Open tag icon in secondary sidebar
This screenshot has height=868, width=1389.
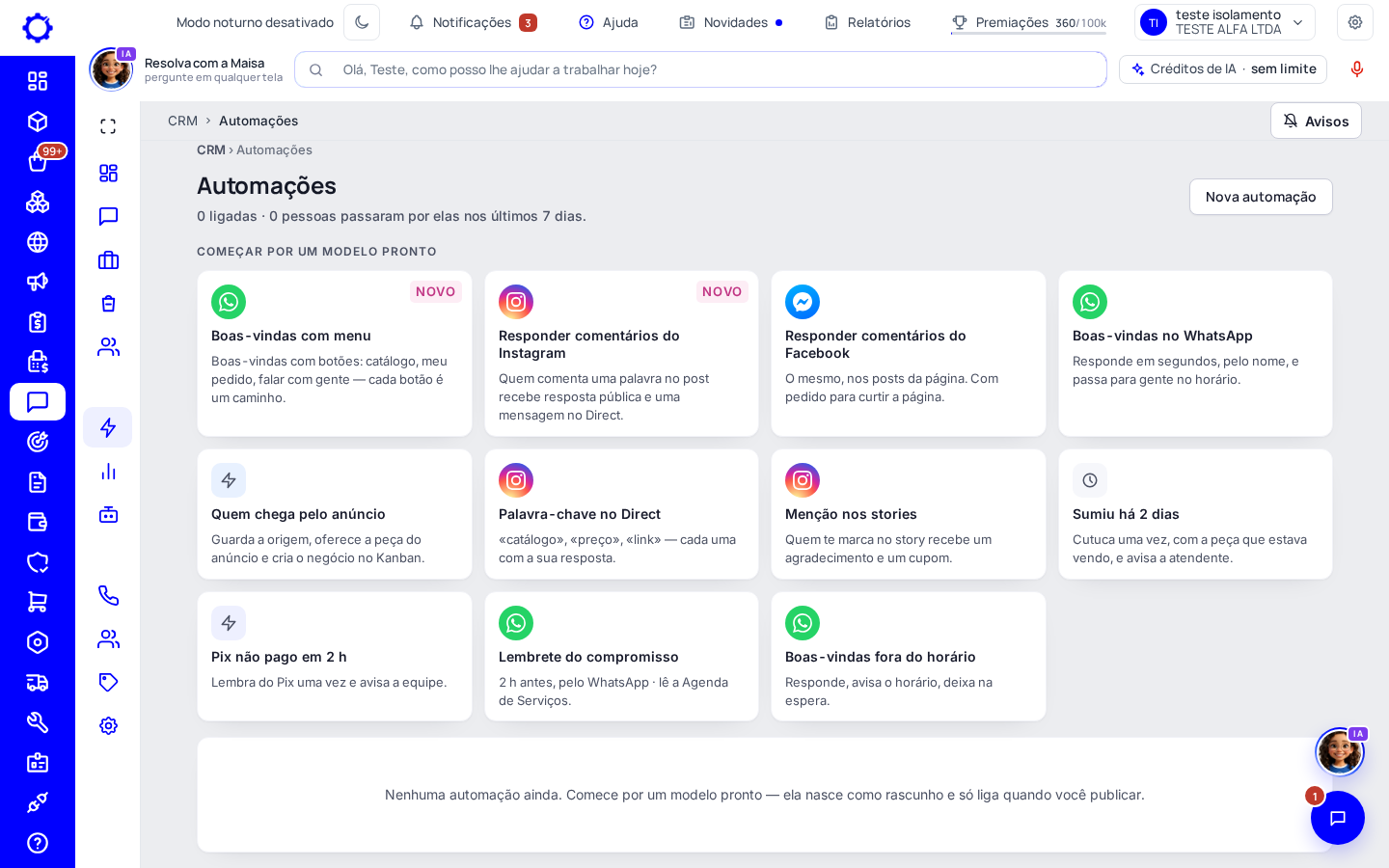click(108, 682)
